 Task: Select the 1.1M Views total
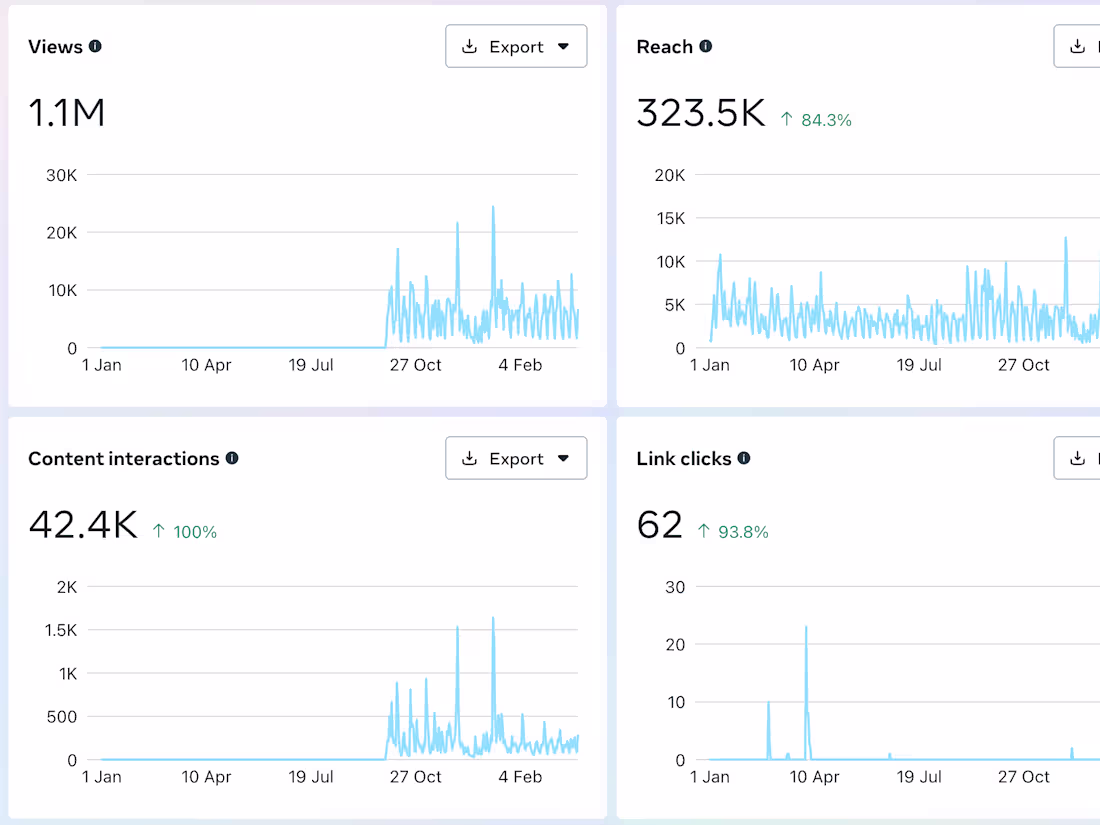click(67, 113)
